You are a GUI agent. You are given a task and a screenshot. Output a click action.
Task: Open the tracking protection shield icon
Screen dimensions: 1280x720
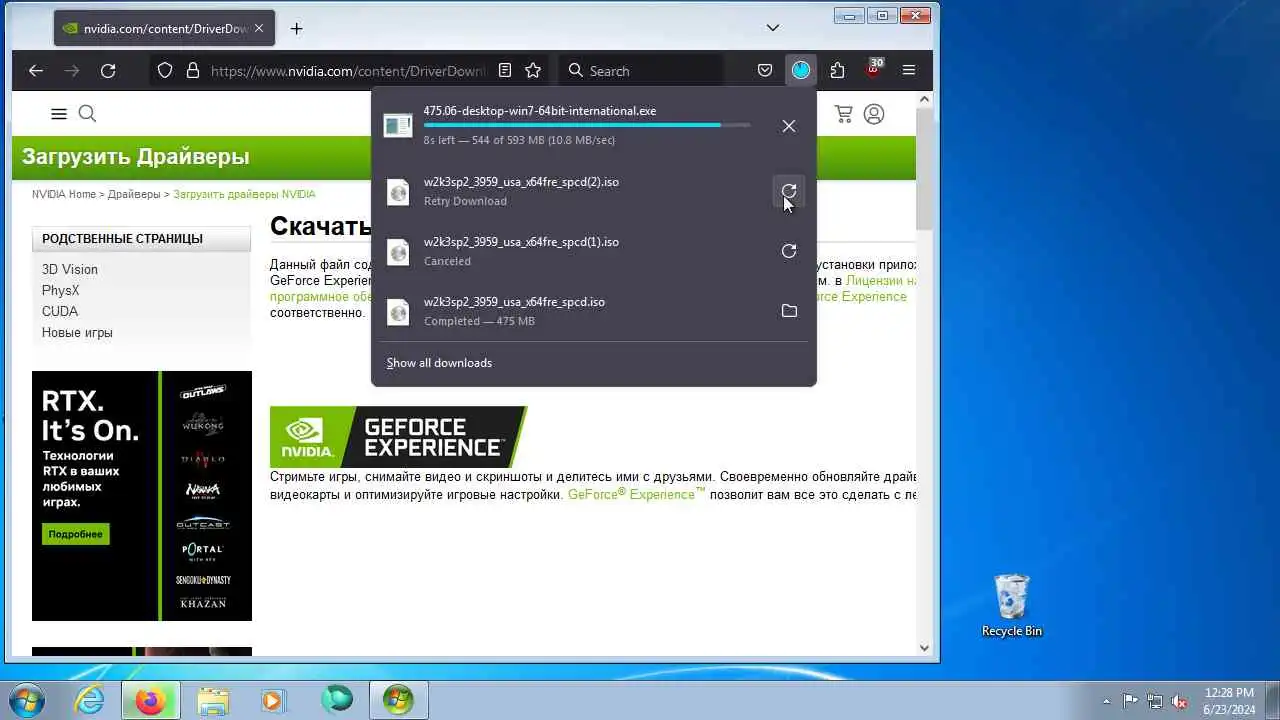click(x=165, y=71)
